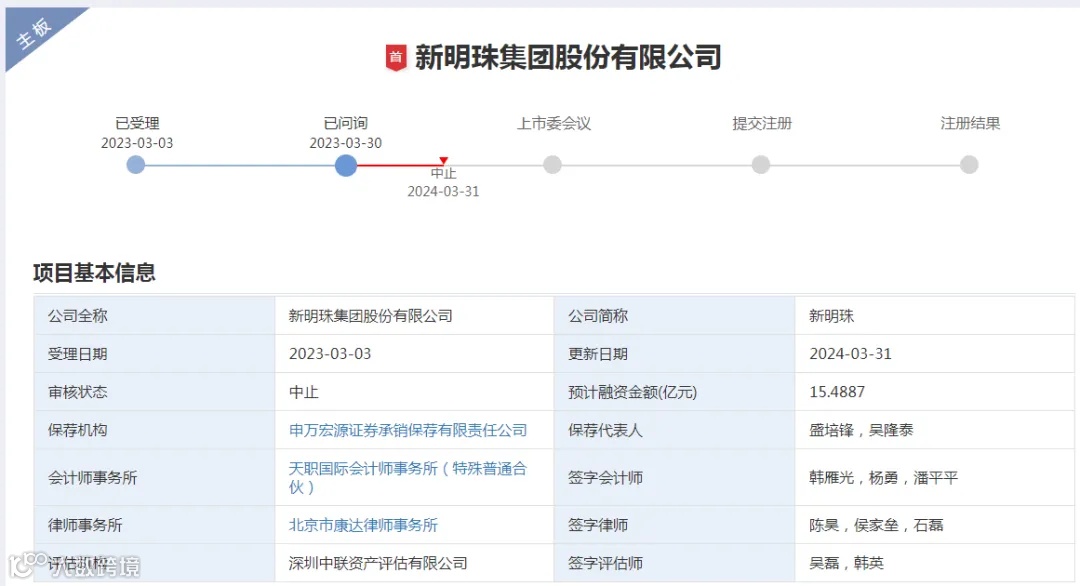Click the 新明珠 short name value
Image resolution: width=1080 pixels, height=586 pixels.
pyautogui.click(x=831, y=316)
